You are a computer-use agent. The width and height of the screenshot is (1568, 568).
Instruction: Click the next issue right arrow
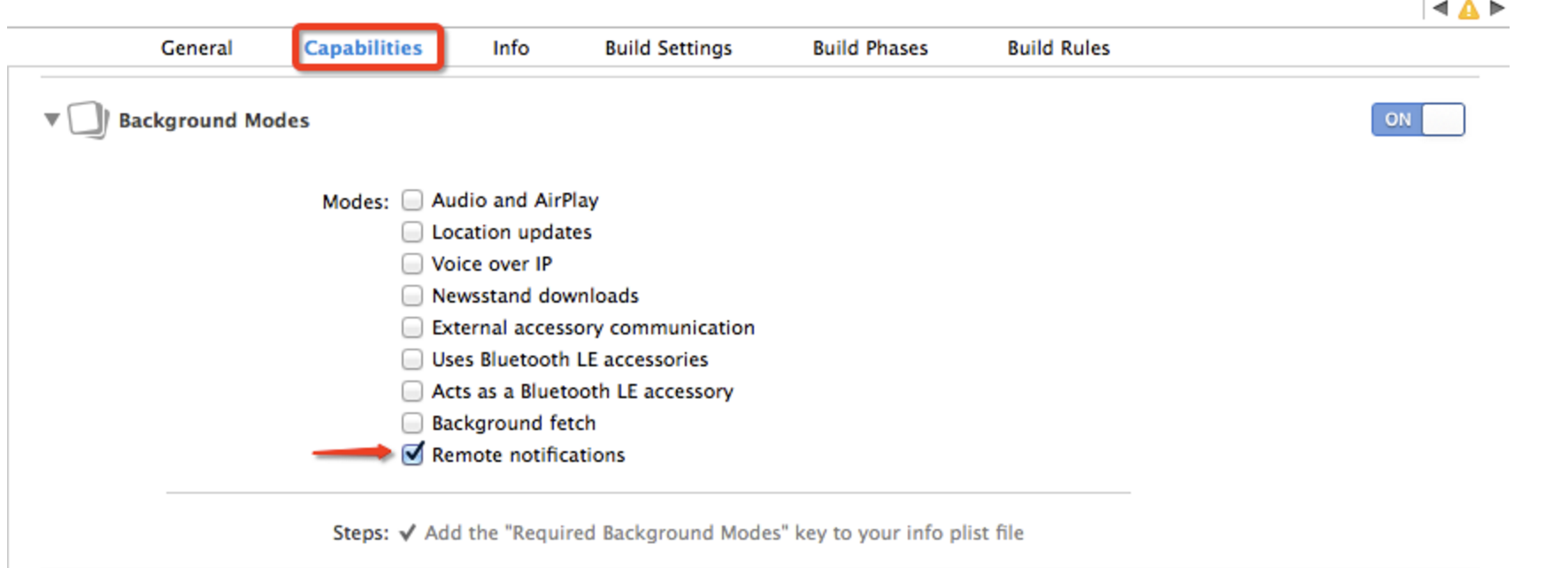1496,9
